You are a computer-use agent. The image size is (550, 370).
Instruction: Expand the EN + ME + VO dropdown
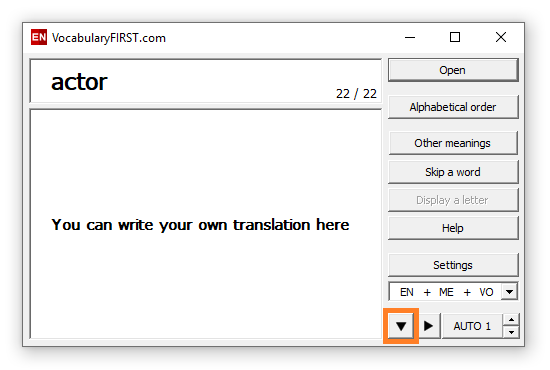coord(509,292)
